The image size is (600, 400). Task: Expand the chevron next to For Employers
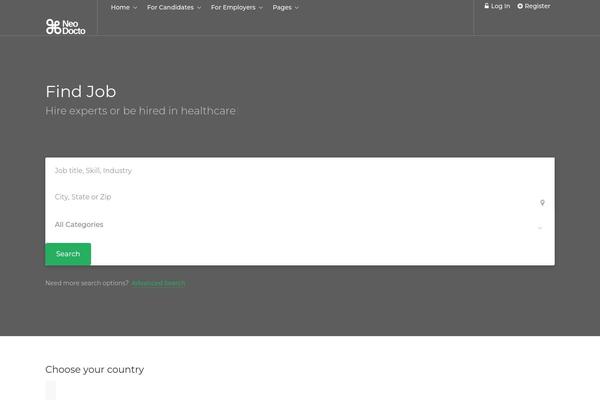pos(261,8)
